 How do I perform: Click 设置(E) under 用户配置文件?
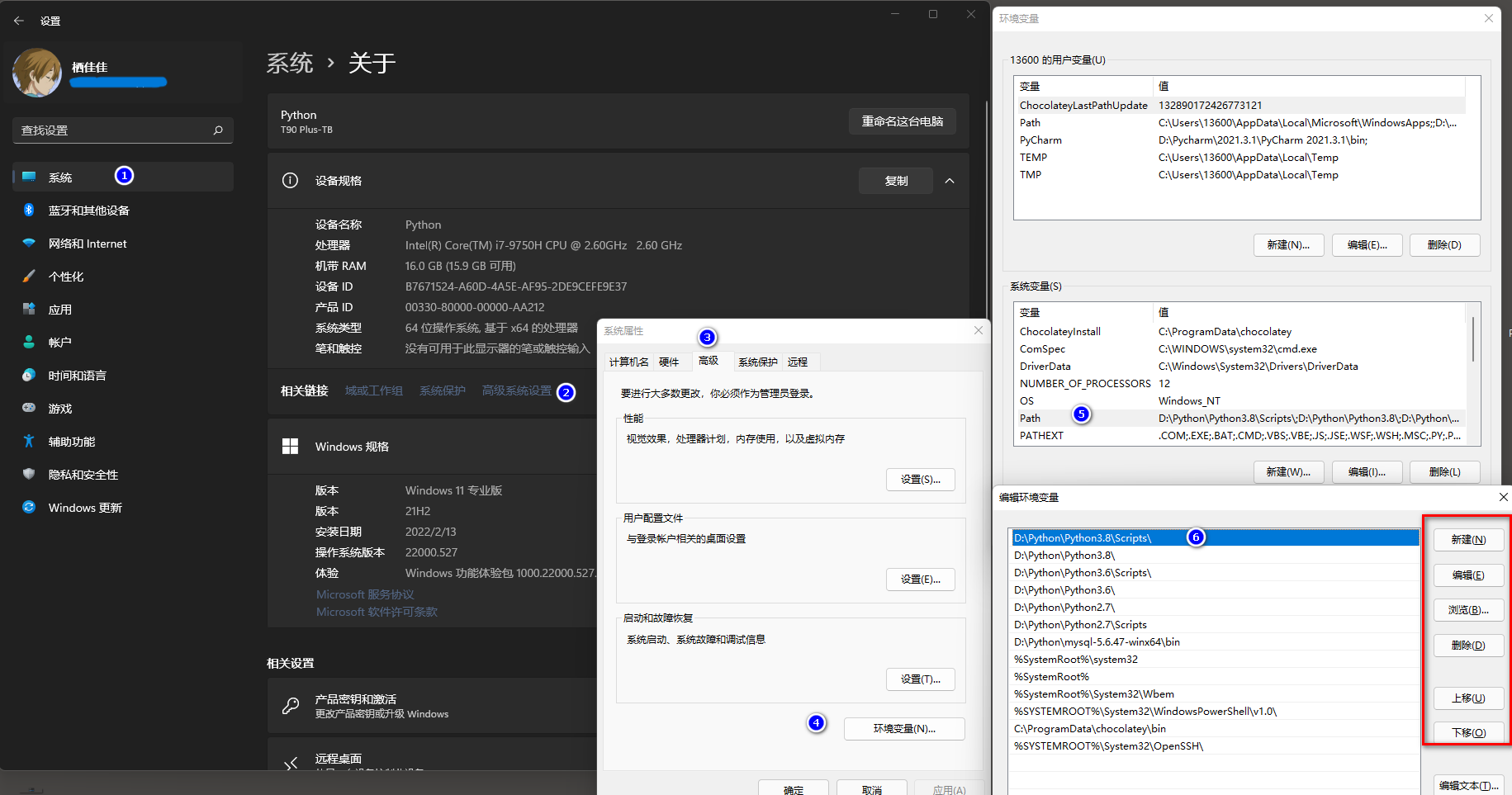921,580
